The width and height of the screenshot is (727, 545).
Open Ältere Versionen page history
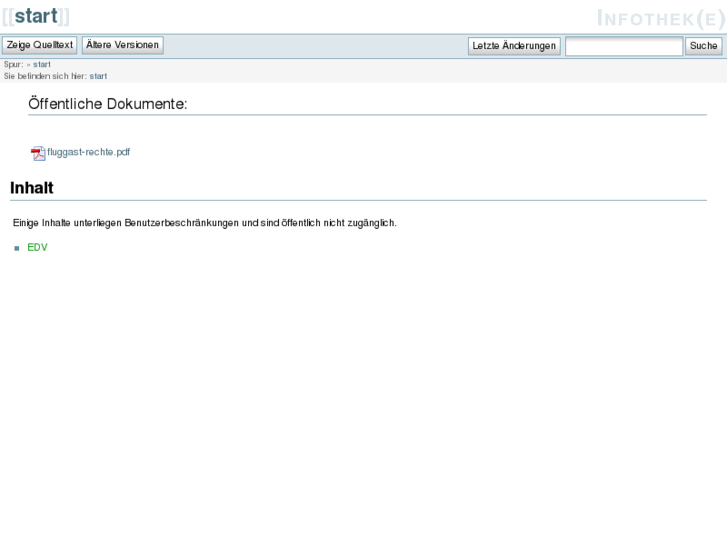coord(123,45)
